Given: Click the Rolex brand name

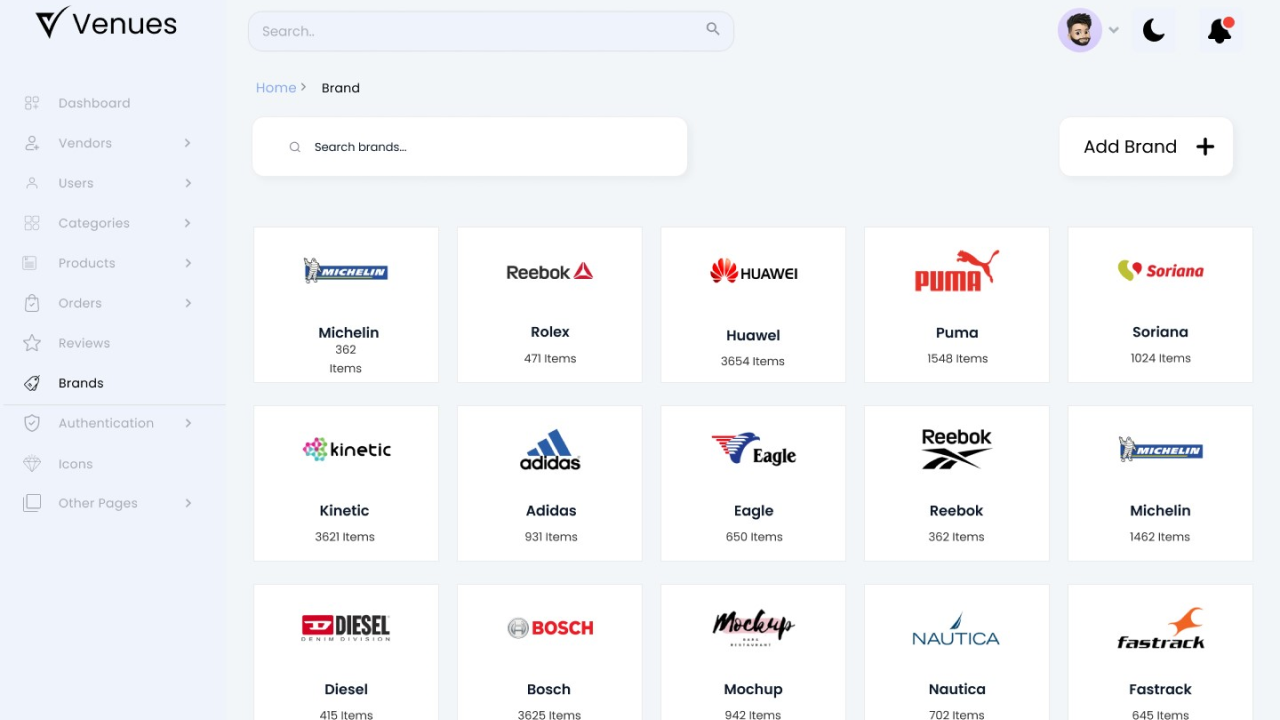Looking at the screenshot, I should 550,332.
